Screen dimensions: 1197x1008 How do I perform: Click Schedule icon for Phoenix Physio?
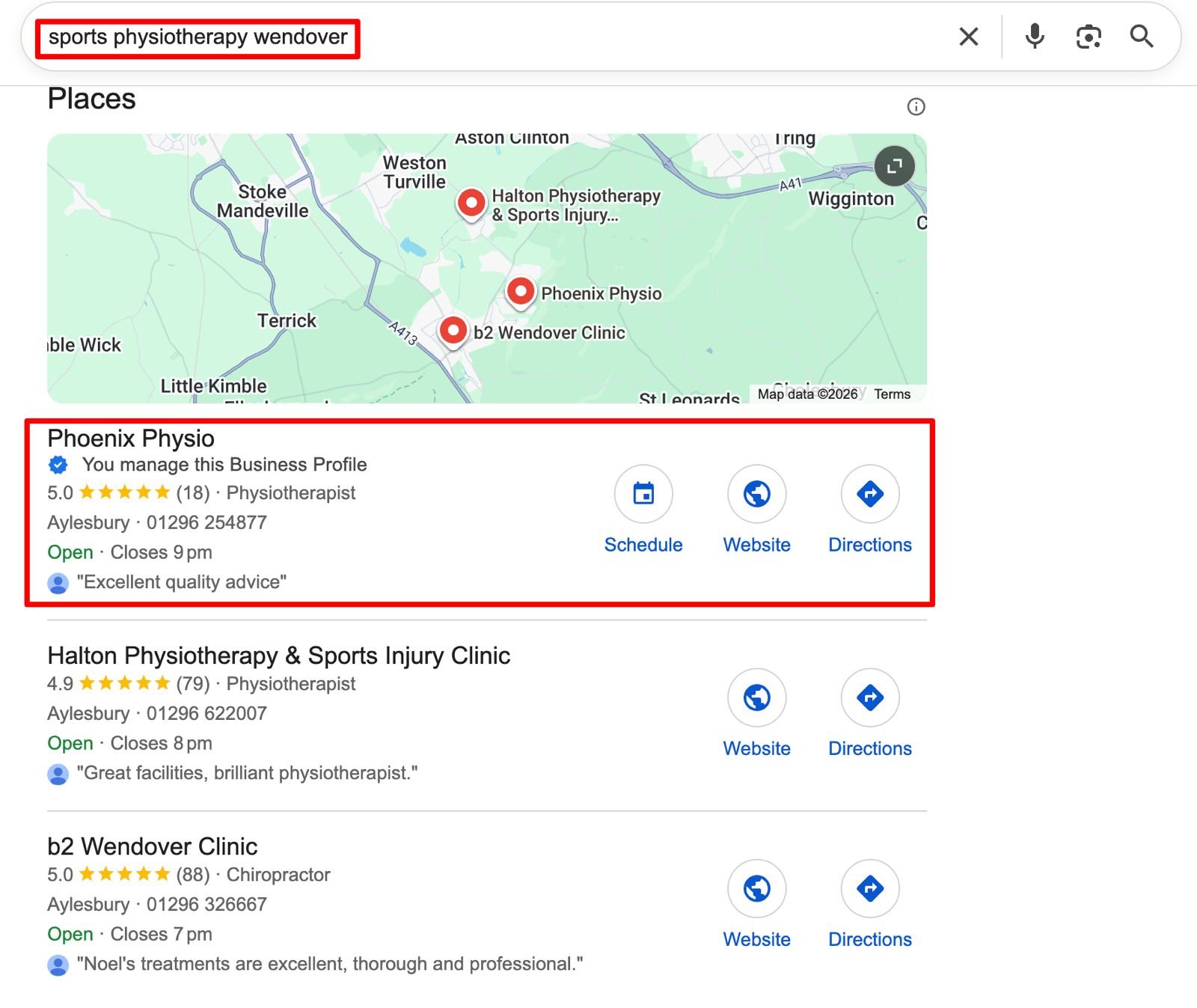643,494
